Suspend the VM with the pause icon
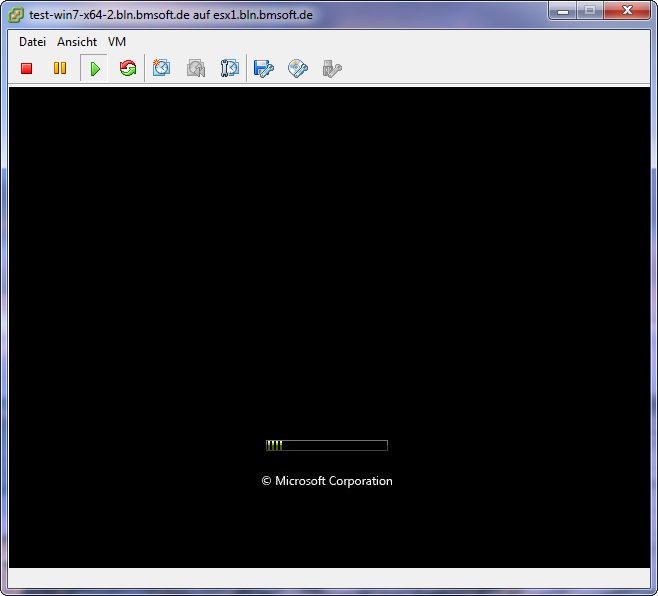658x596 pixels. (x=60, y=68)
